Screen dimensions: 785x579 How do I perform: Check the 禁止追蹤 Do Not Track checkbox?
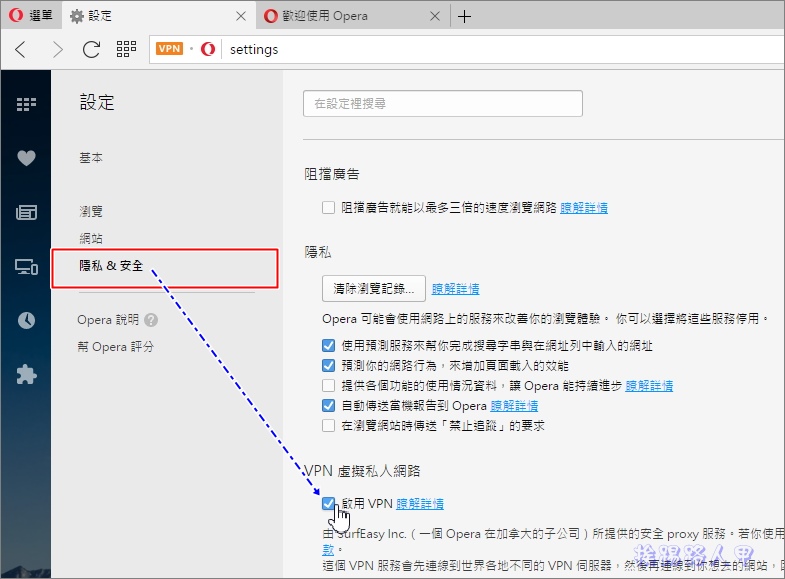coord(328,425)
